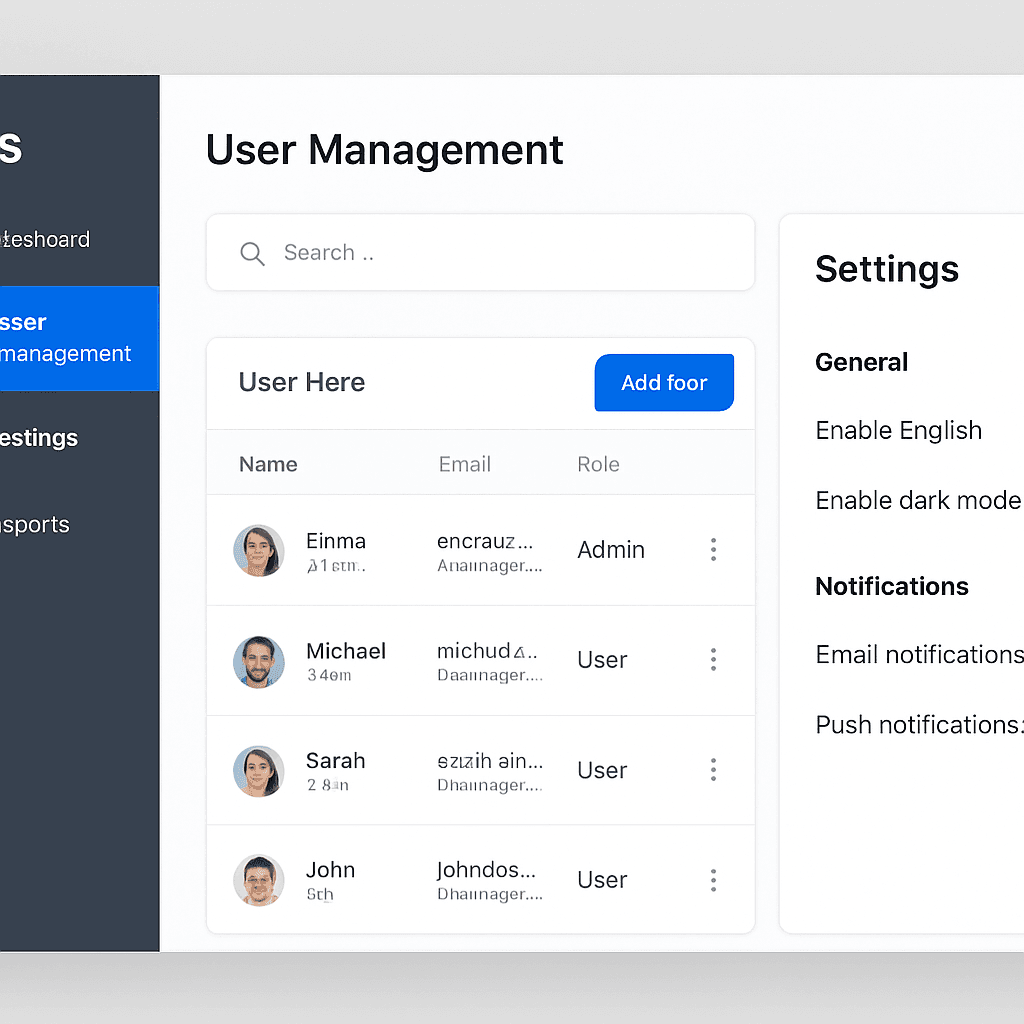Open the three-dot menu for Einma
The height and width of the screenshot is (1024, 1024).
pos(713,549)
